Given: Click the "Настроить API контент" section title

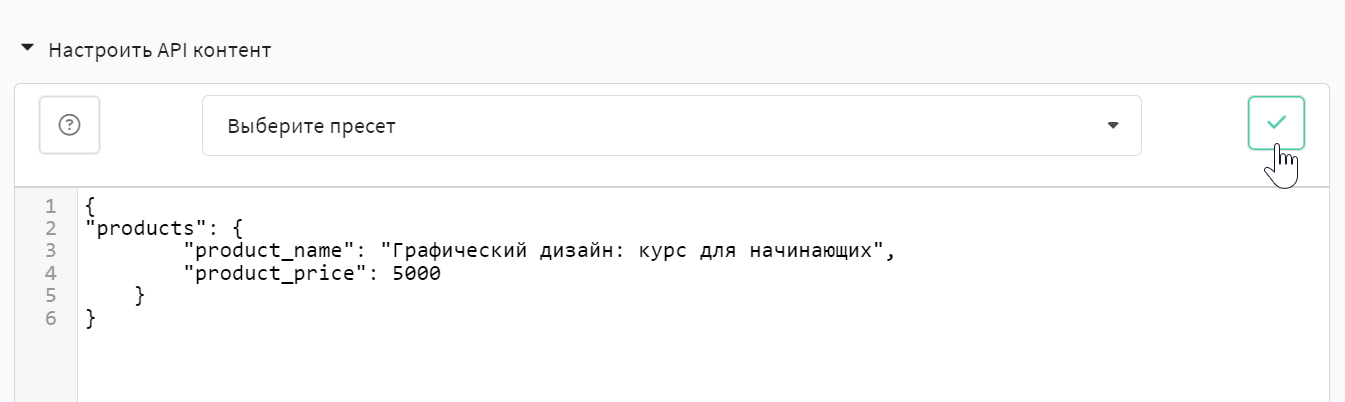Looking at the screenshot, I should 159,49.
